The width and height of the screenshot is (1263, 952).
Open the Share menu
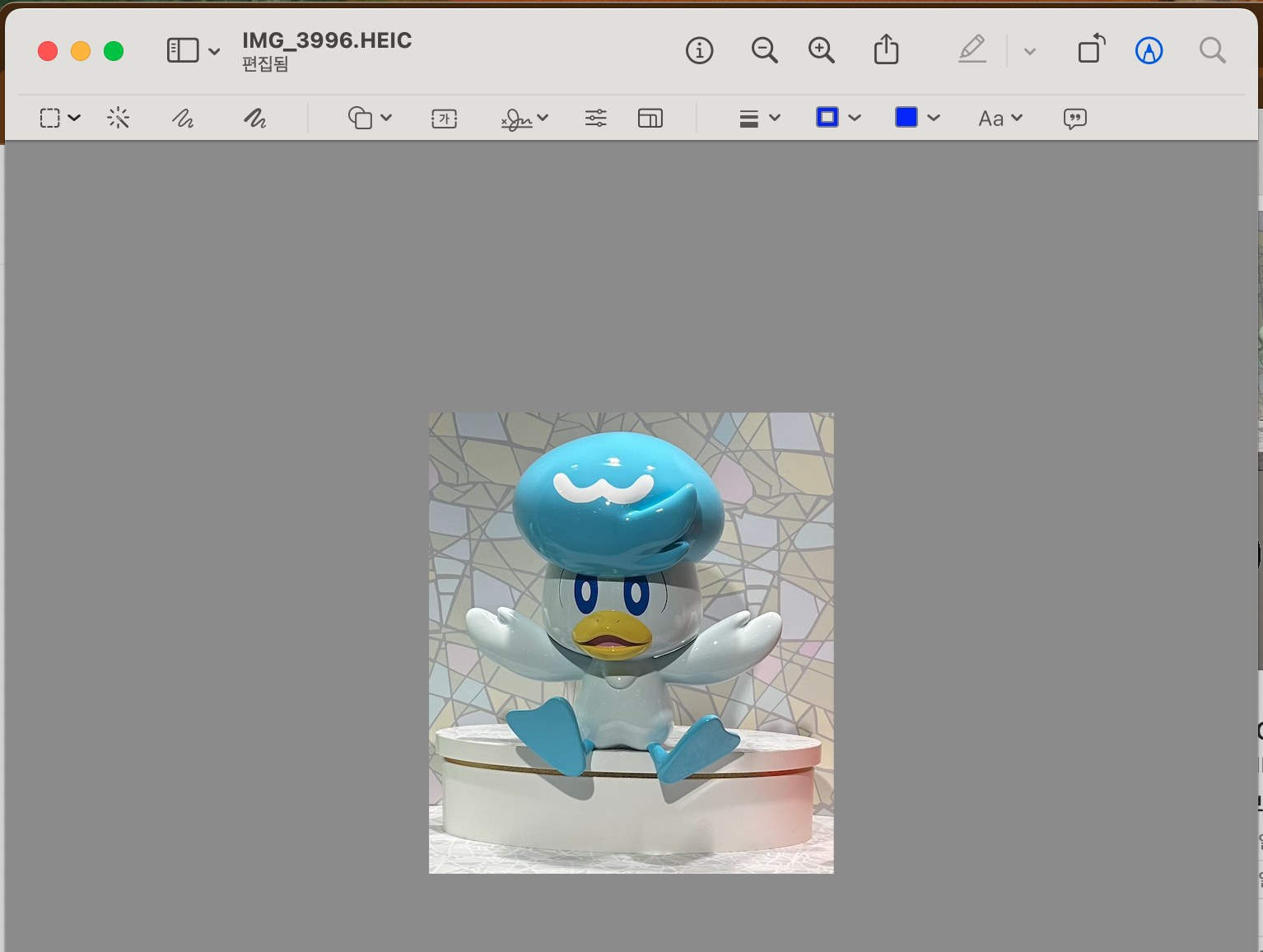(886, 49)
